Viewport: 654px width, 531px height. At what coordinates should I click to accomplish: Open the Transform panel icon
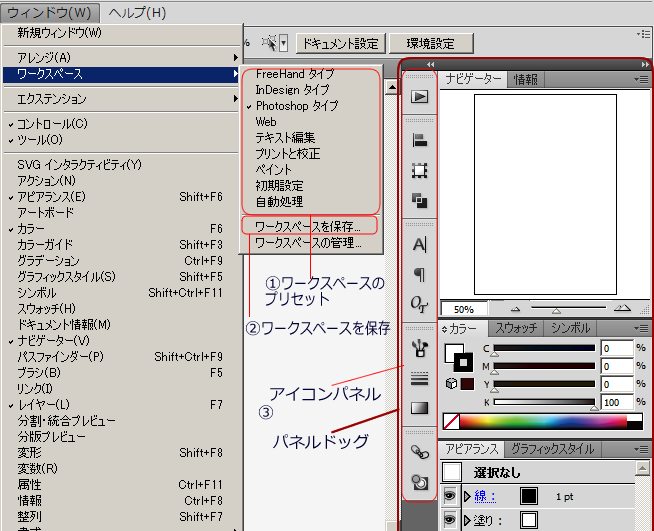click(419, 171)
